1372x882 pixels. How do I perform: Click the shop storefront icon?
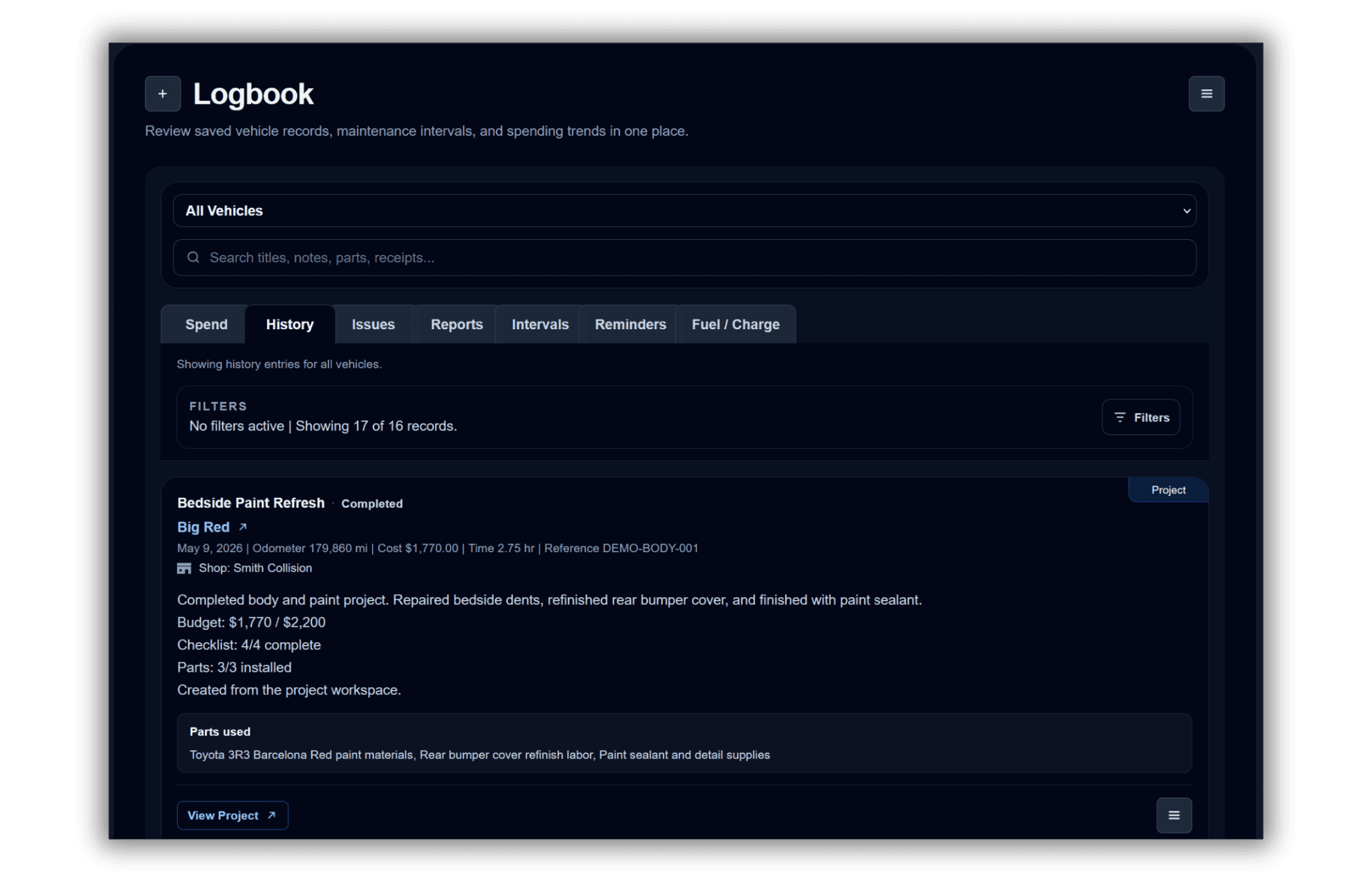tap(184, 568)
